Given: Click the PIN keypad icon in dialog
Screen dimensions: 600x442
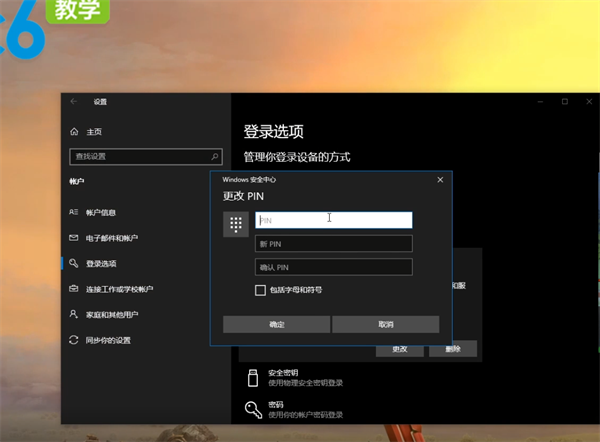Looking at the screenshot, I should tap(236, 225).
